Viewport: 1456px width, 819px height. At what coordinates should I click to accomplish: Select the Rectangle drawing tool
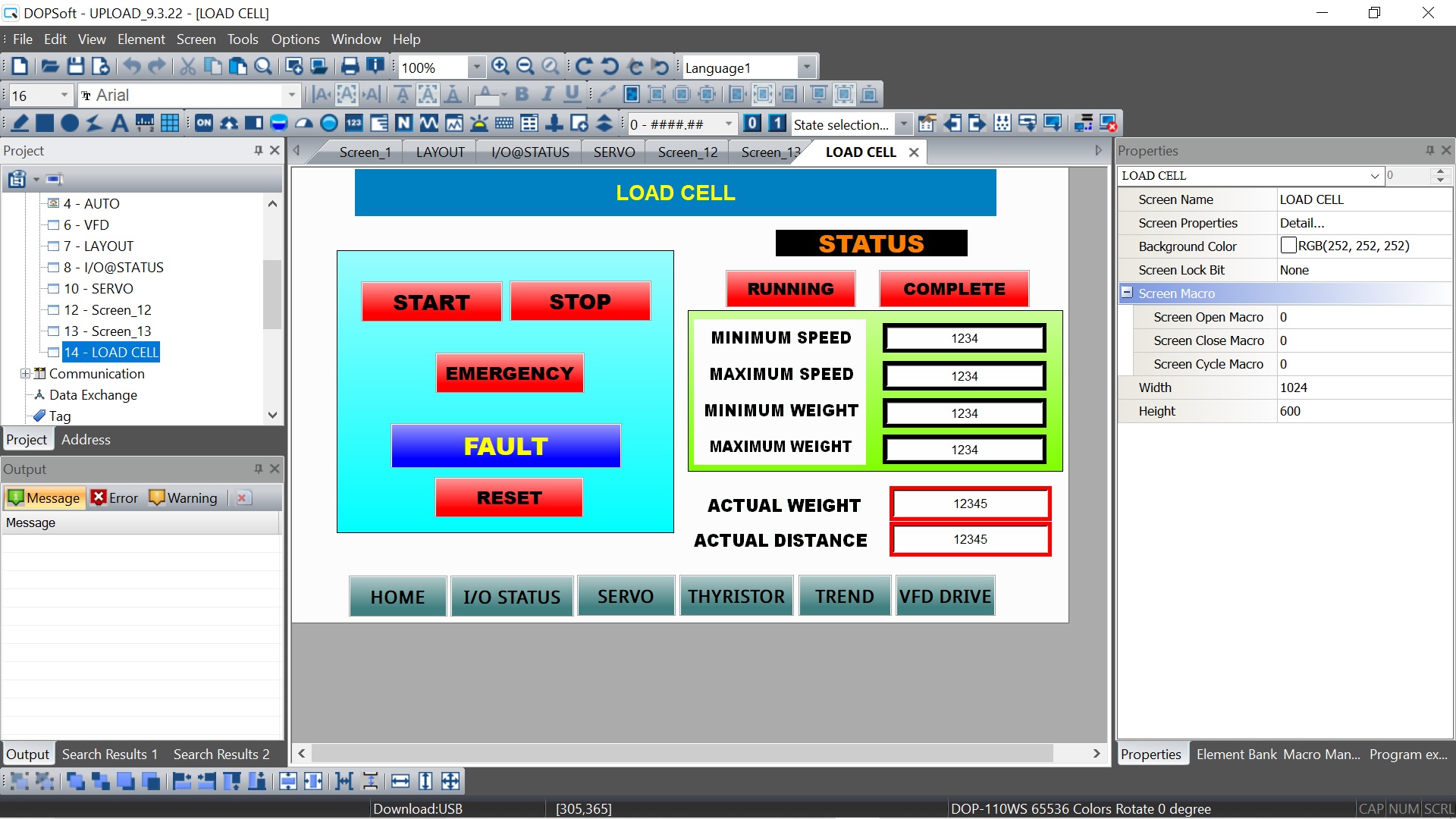click(x=45, y=124)
